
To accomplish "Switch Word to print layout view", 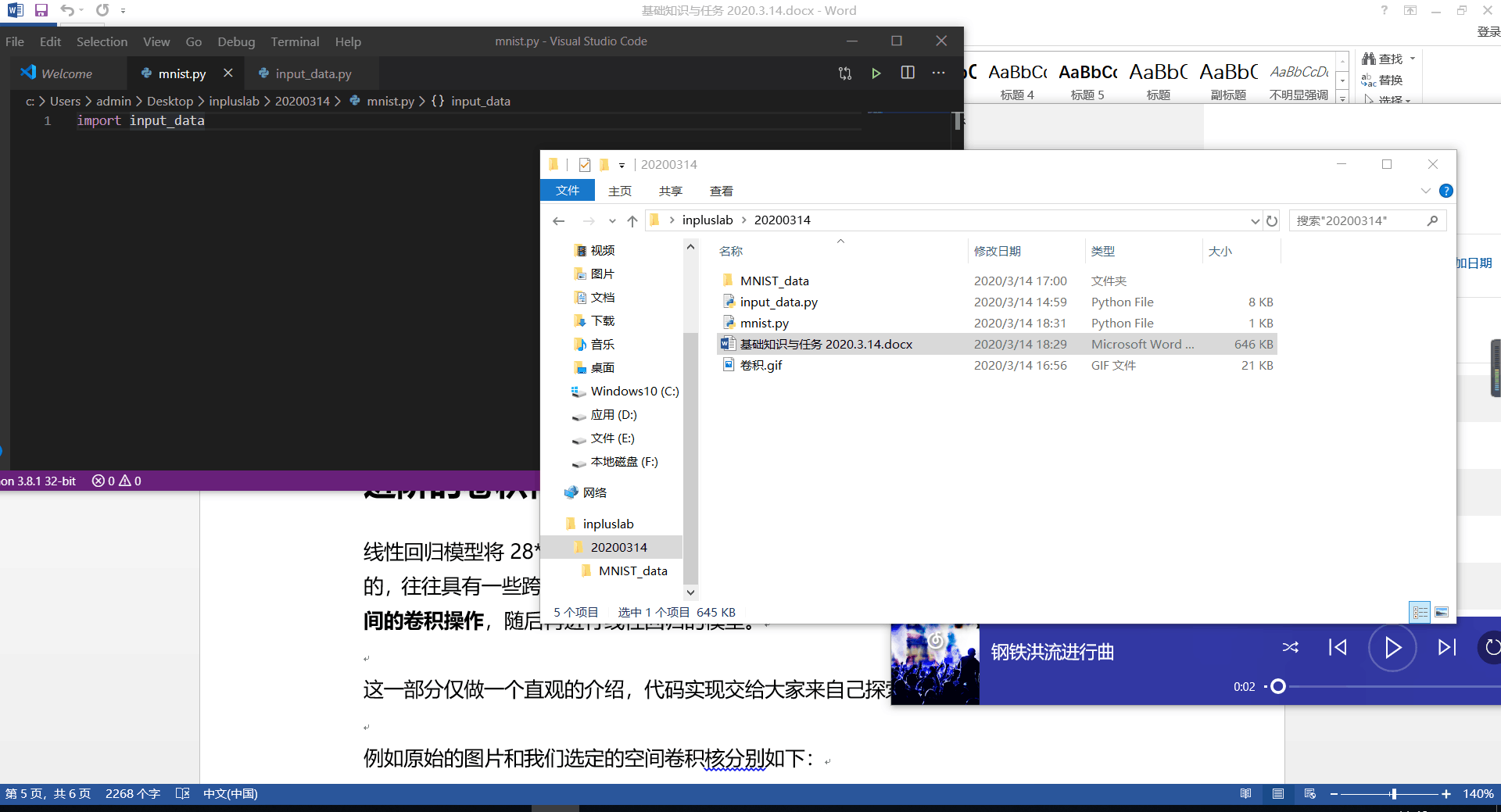I will [1278, 793].
